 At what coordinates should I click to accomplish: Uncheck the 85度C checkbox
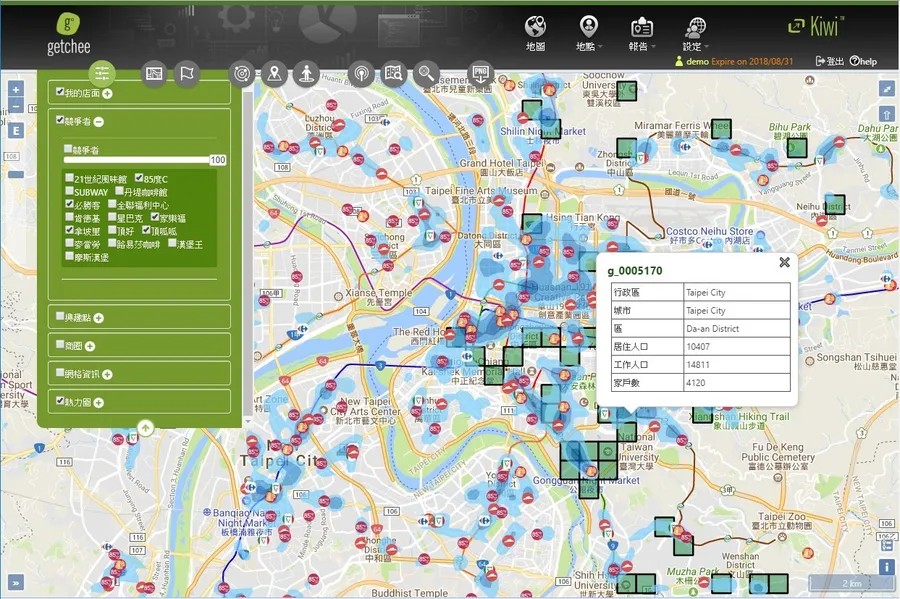[x=139, y=177]
